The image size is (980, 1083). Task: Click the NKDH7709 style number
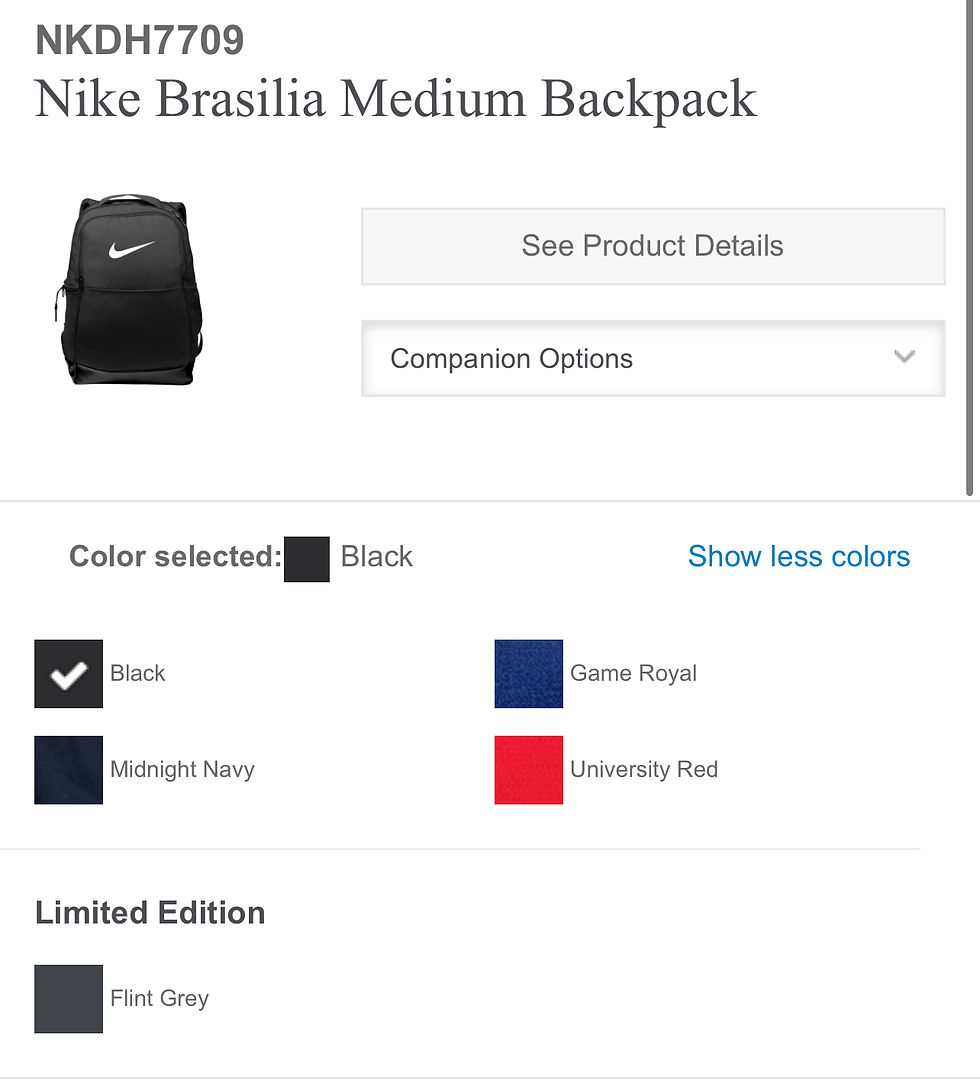click(139, 40)
